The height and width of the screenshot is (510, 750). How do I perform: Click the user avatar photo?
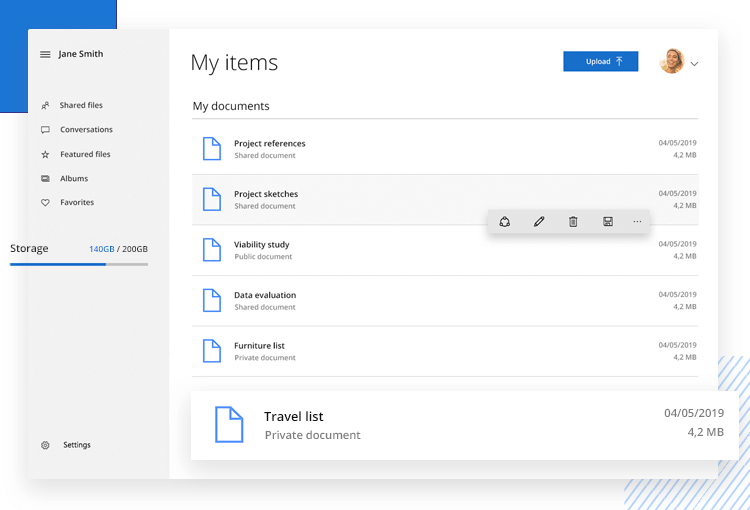672,61
